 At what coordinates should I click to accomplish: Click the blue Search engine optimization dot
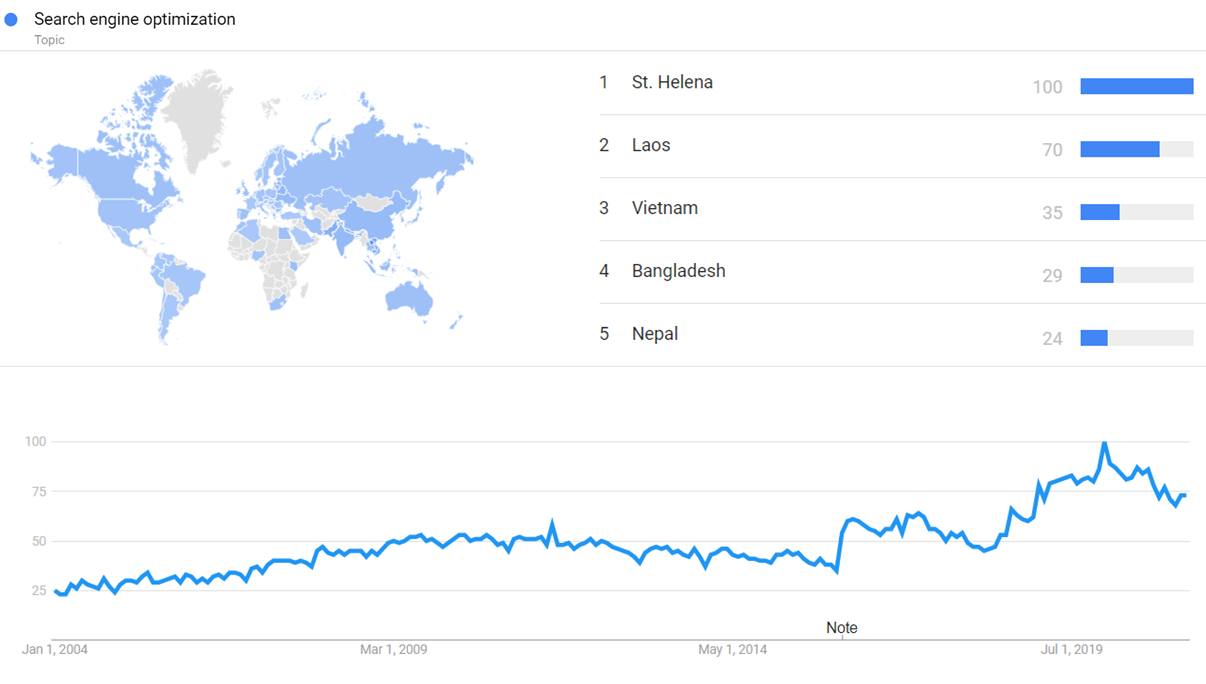pos(12,20)
